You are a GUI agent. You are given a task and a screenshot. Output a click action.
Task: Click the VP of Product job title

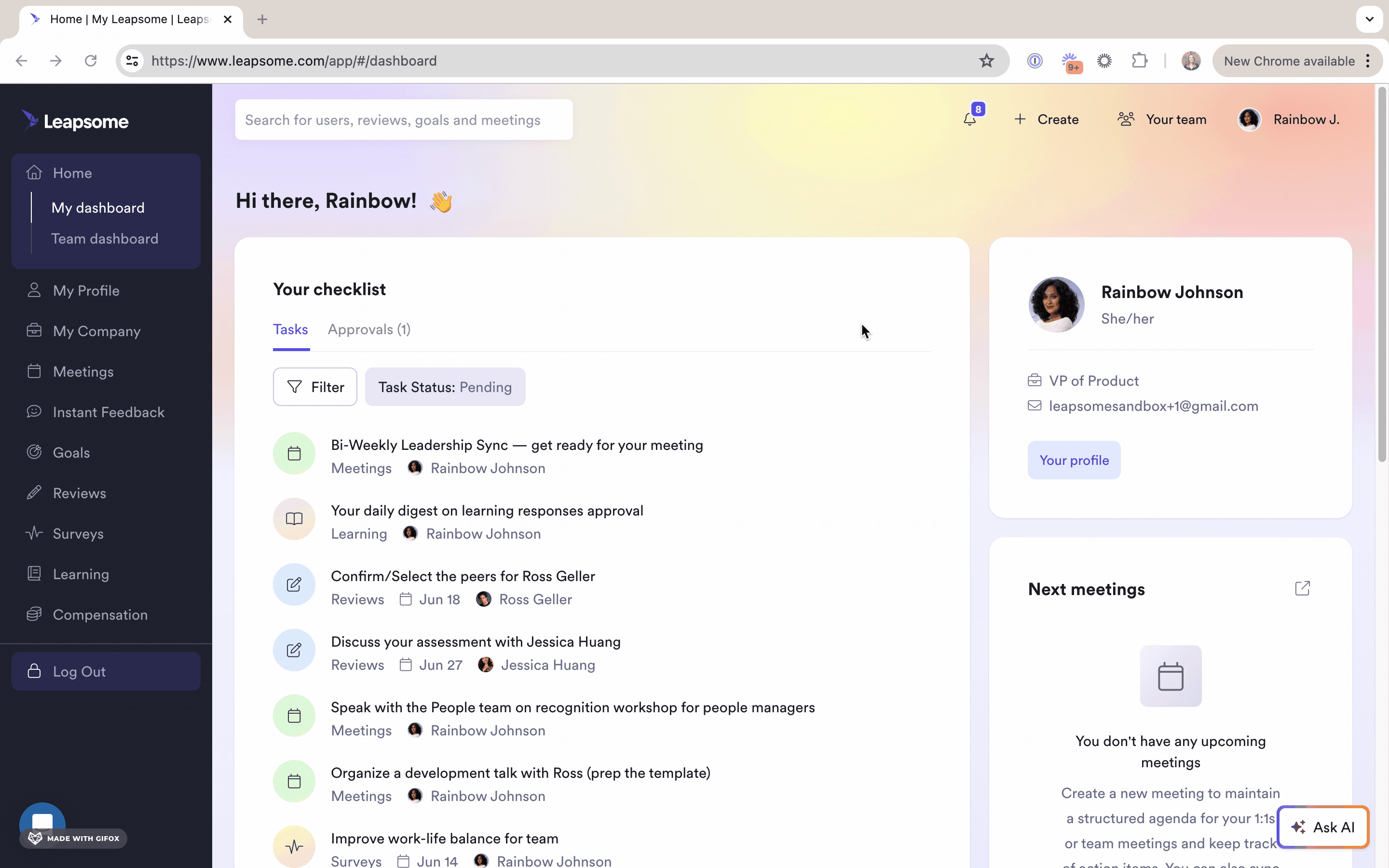click(x=1093, y=380)
